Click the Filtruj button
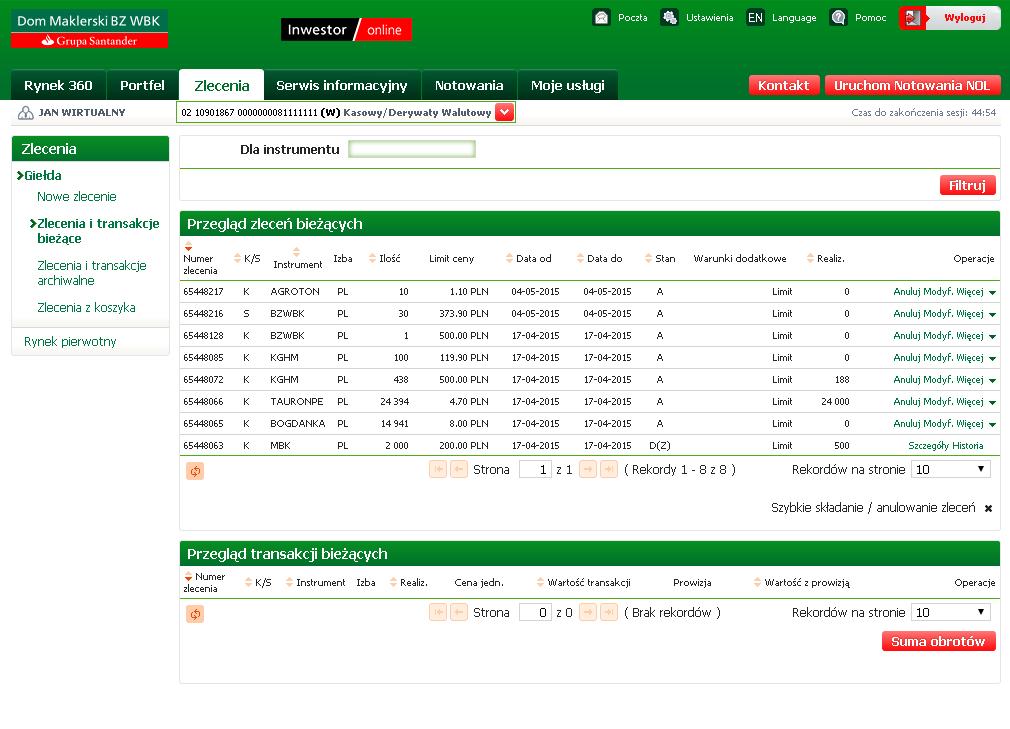This screenshot has height=729, width=1010. click(967, 185)
